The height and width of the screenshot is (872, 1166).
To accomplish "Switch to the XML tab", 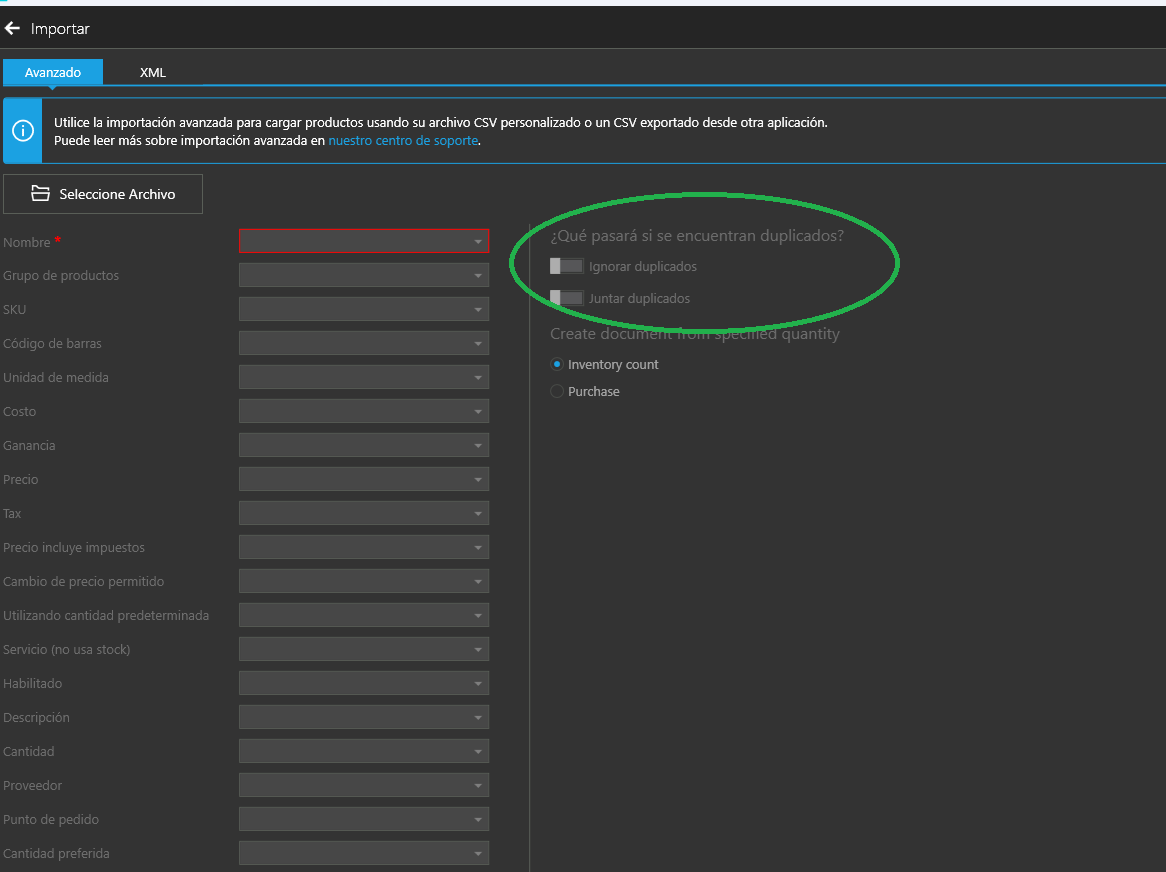I will click(153, 73).
